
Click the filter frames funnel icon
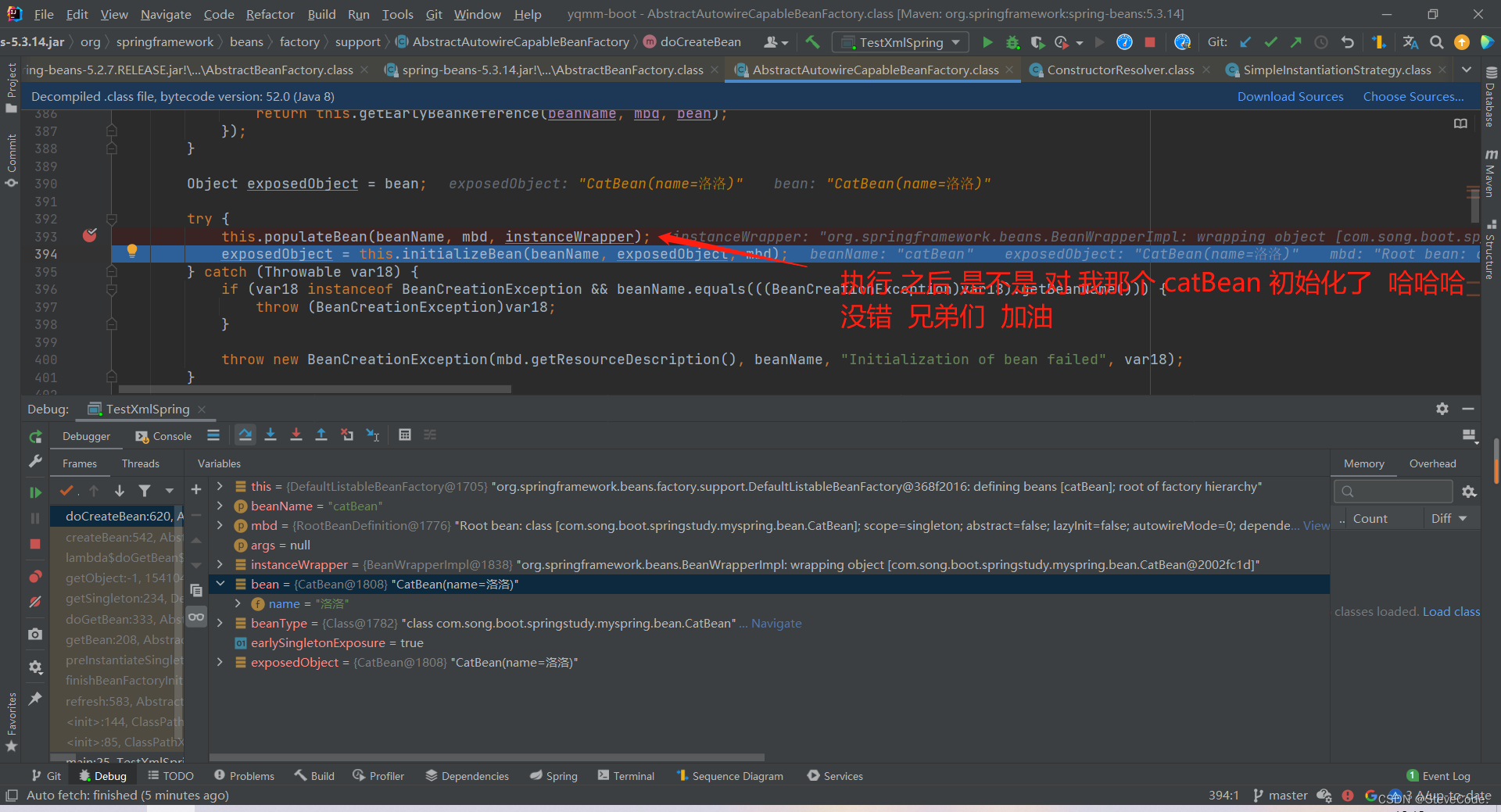coord(145,491)
